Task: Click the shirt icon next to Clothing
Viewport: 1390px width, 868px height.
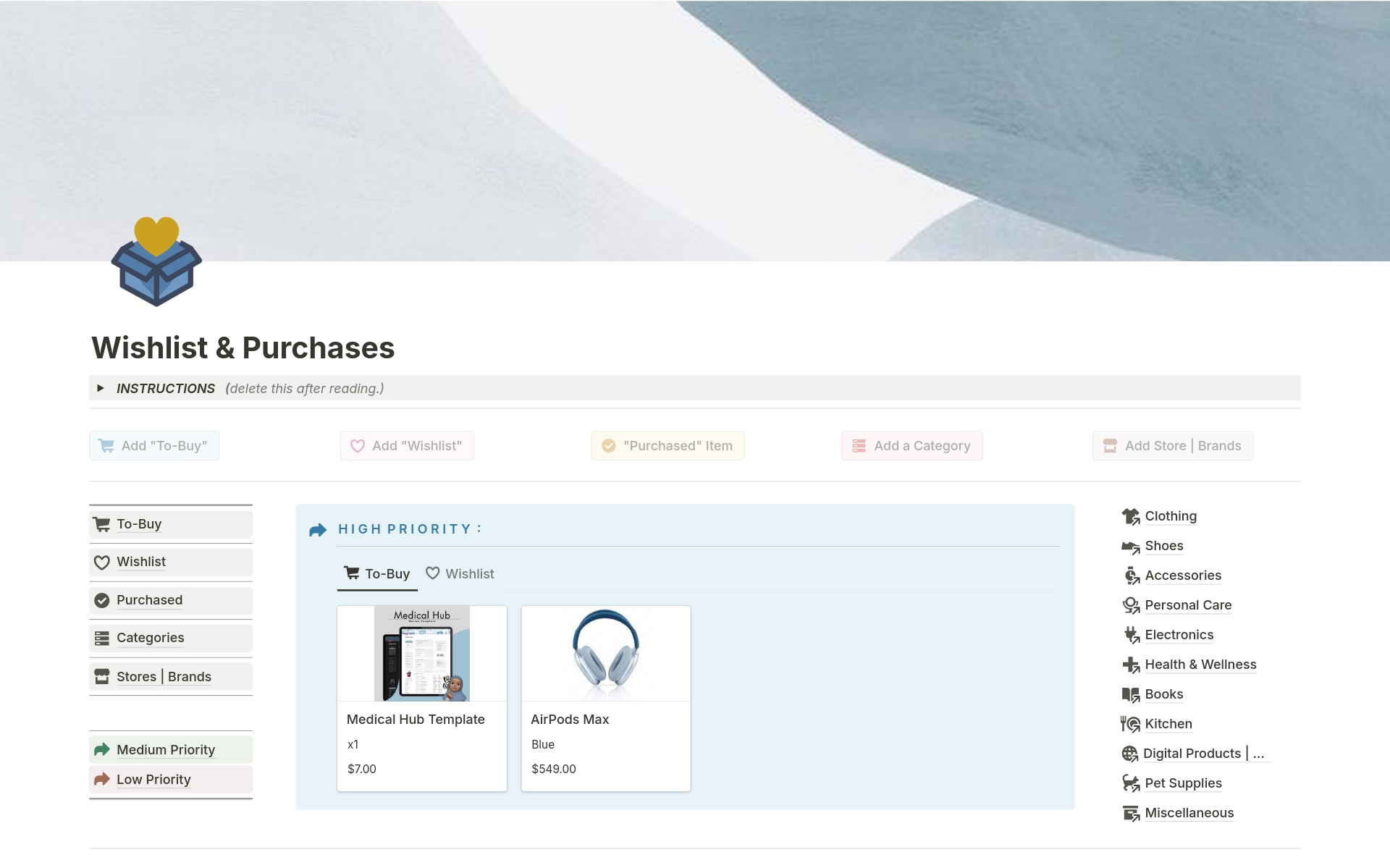Action: click(x=1130, y=517)
